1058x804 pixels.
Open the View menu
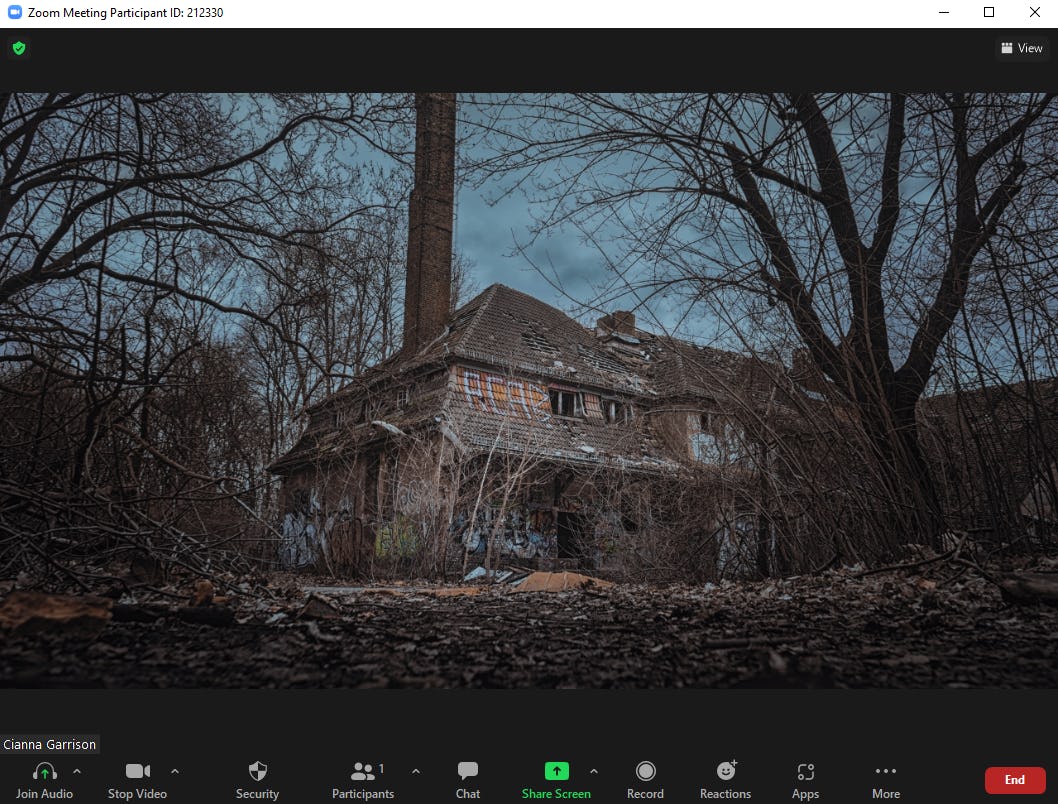pyautogui.click(x=1021, y=47)
